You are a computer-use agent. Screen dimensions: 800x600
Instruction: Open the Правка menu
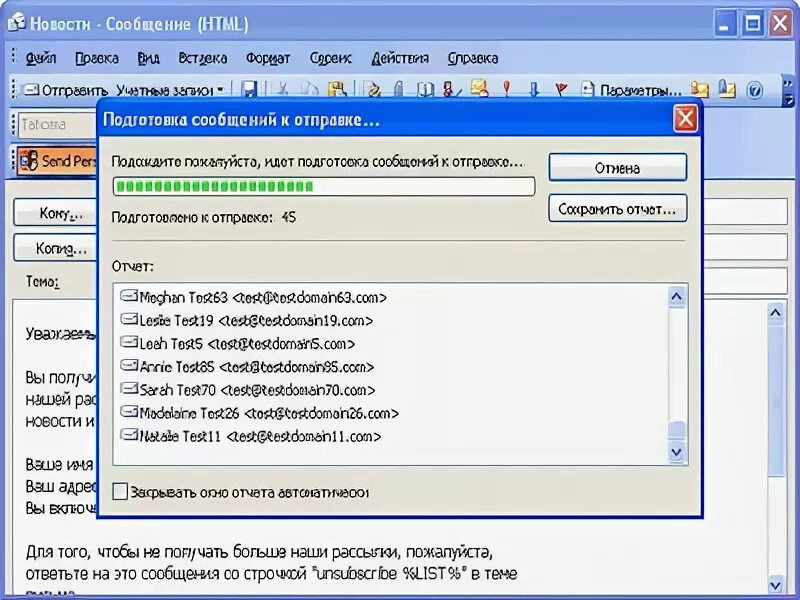96,58
